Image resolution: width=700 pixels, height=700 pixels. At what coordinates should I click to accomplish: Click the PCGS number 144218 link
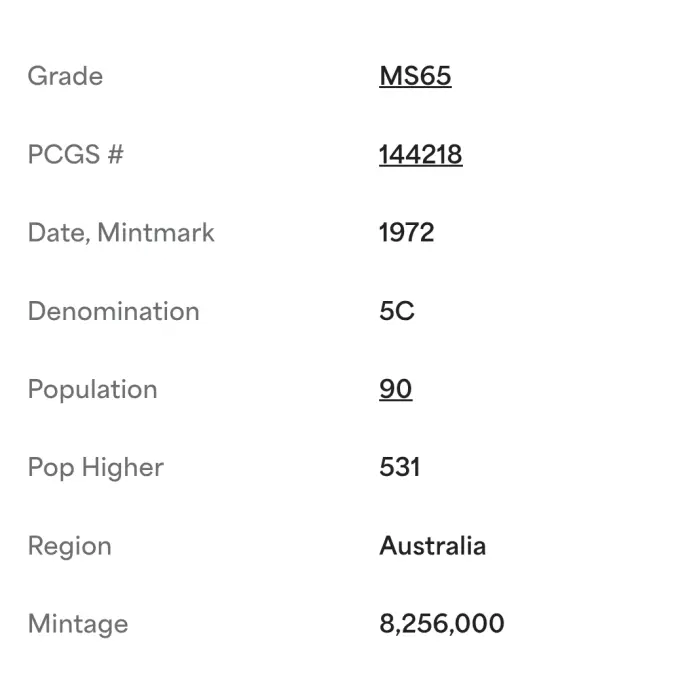420,154
